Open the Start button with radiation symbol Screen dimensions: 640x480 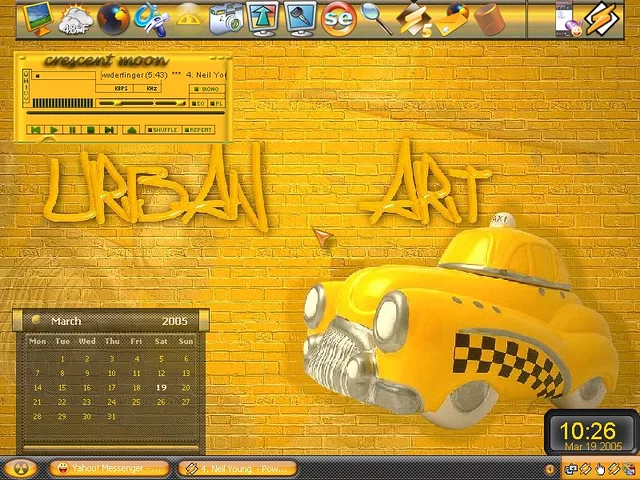point(20,468)
